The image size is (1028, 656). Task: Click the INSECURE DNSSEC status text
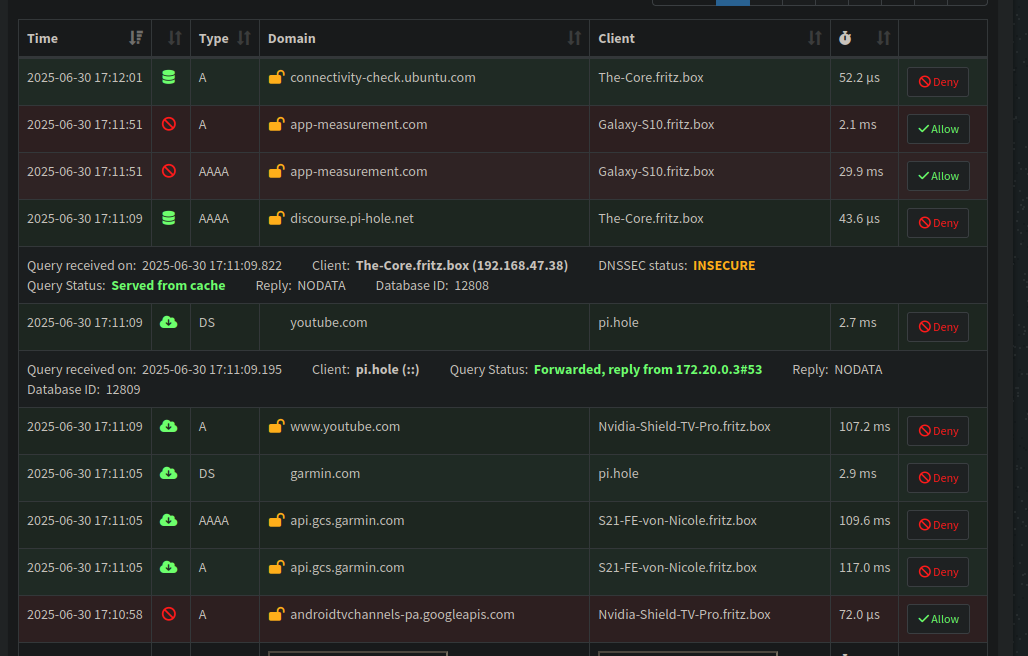coord(724,265)
